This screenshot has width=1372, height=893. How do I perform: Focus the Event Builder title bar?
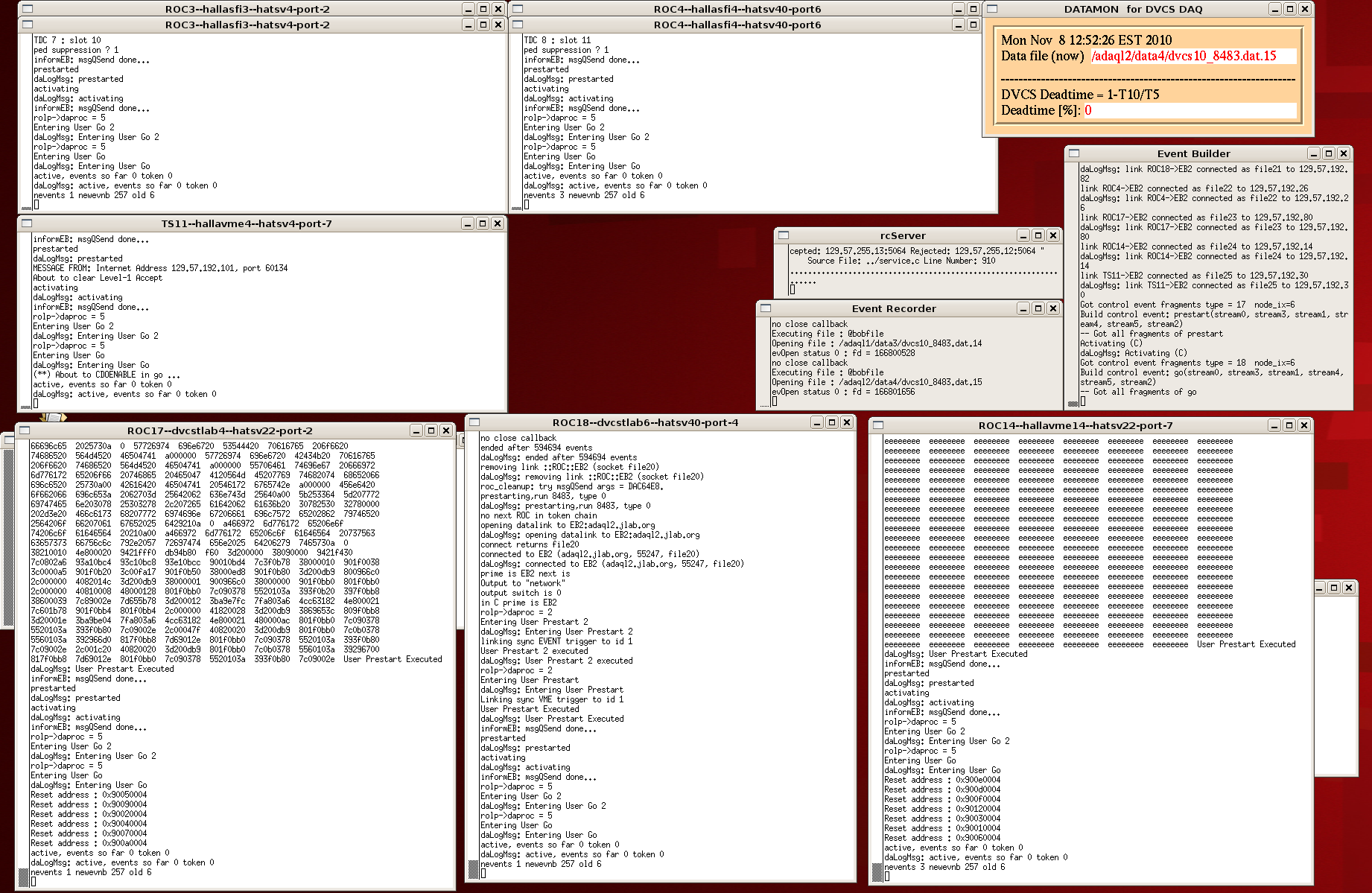tap(1193, 153)
